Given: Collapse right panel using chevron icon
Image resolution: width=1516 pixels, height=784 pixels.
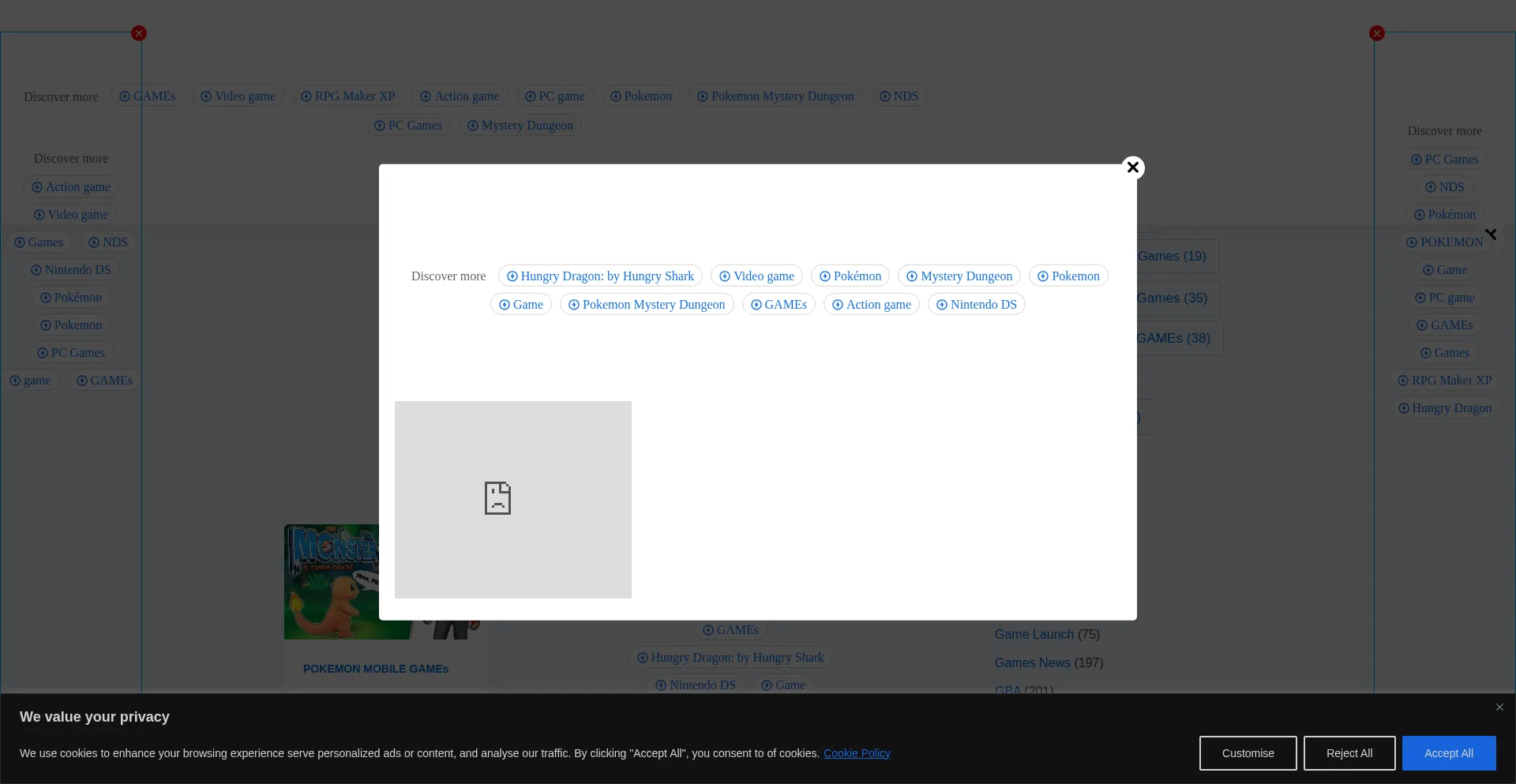Looking at the screenshot, I should 1491,234.
